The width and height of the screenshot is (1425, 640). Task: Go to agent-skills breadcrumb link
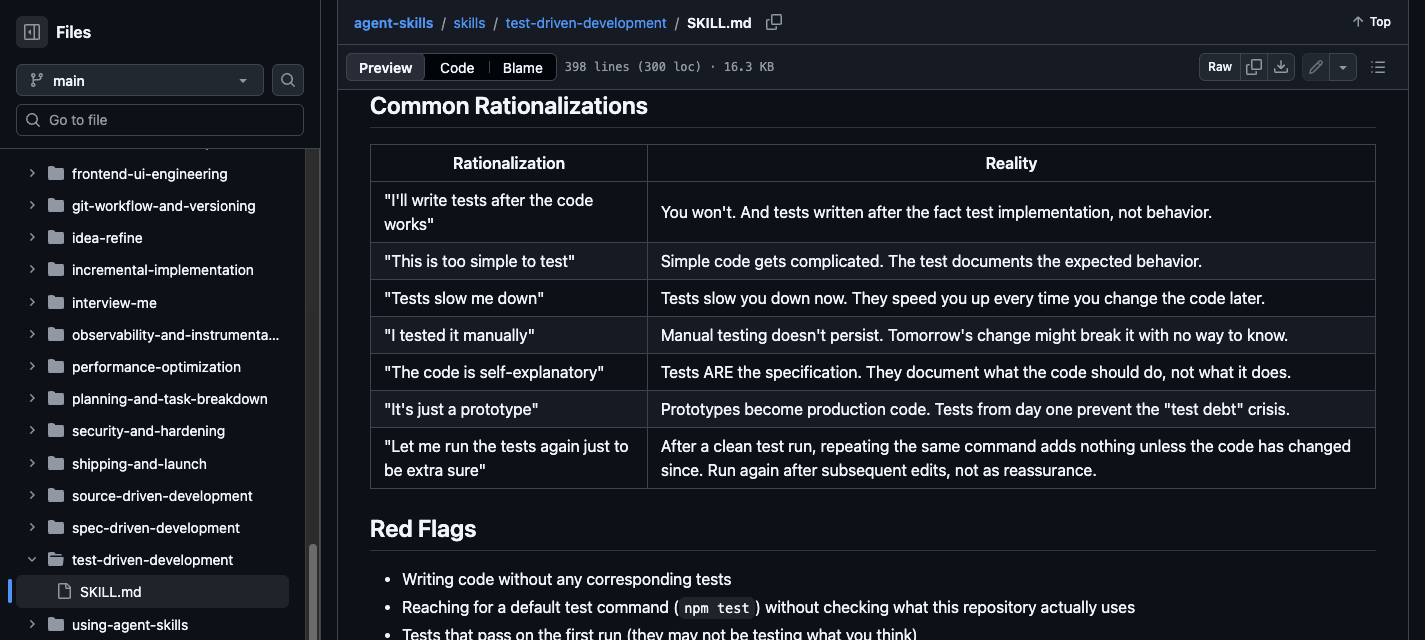click(393, 23)
